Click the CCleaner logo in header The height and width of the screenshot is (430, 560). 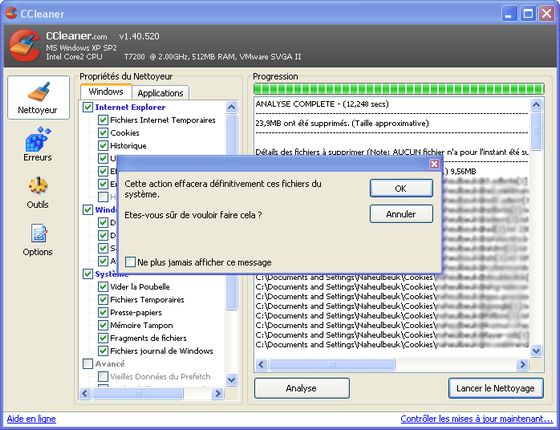coord(24,46)
